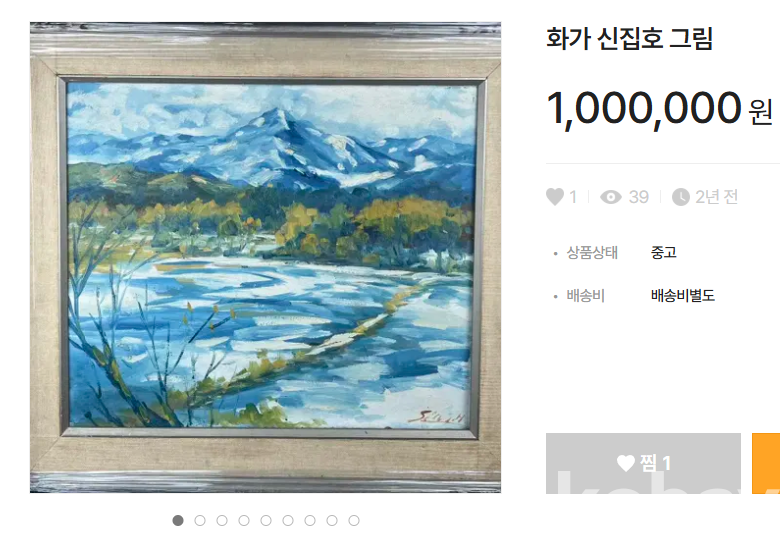The image size is (780, 546).
Task: Click the product title 화가 신집호 그림
Action: click(629, 38)
